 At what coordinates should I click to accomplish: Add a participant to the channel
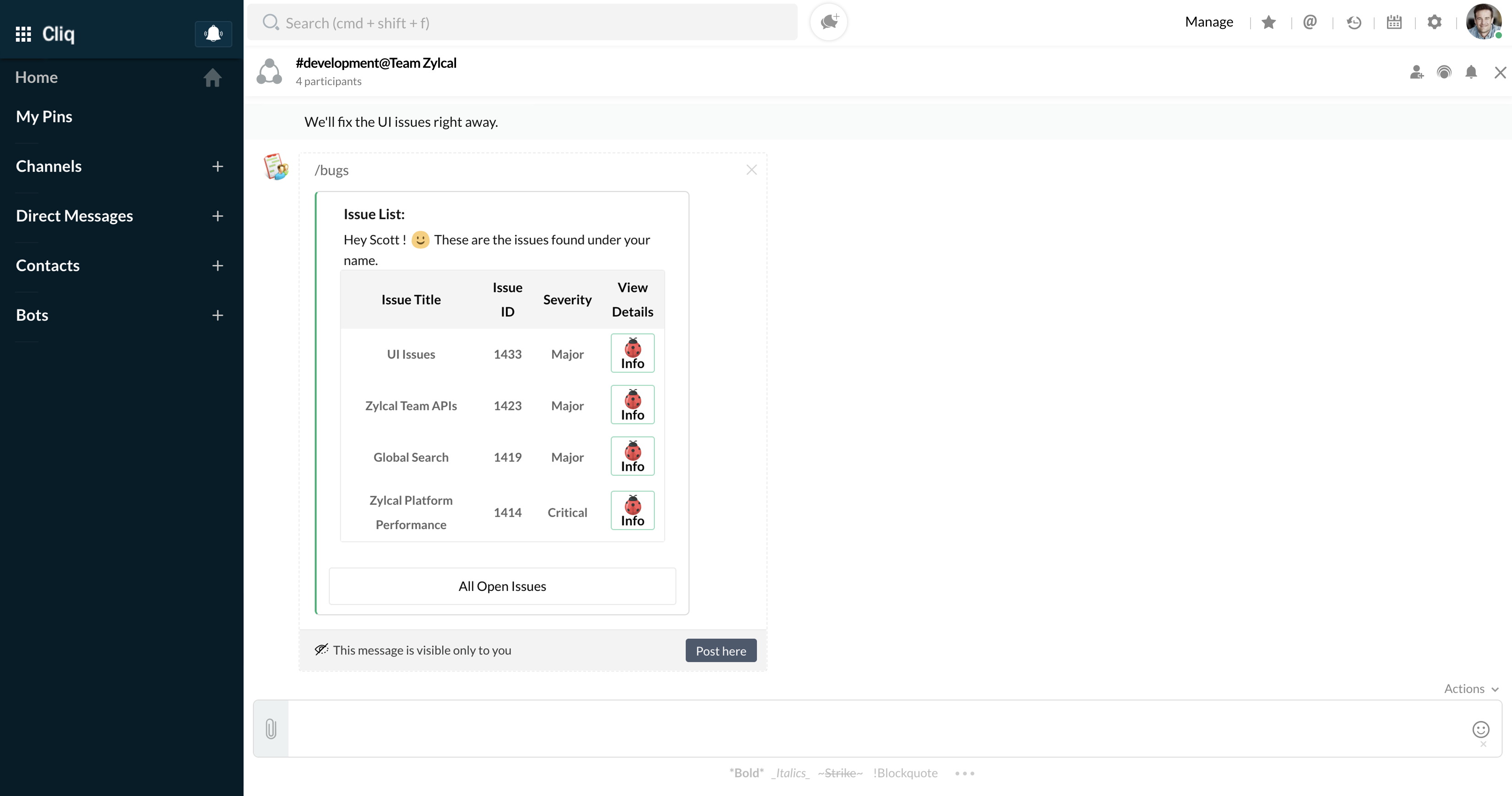pos(1416,71)
